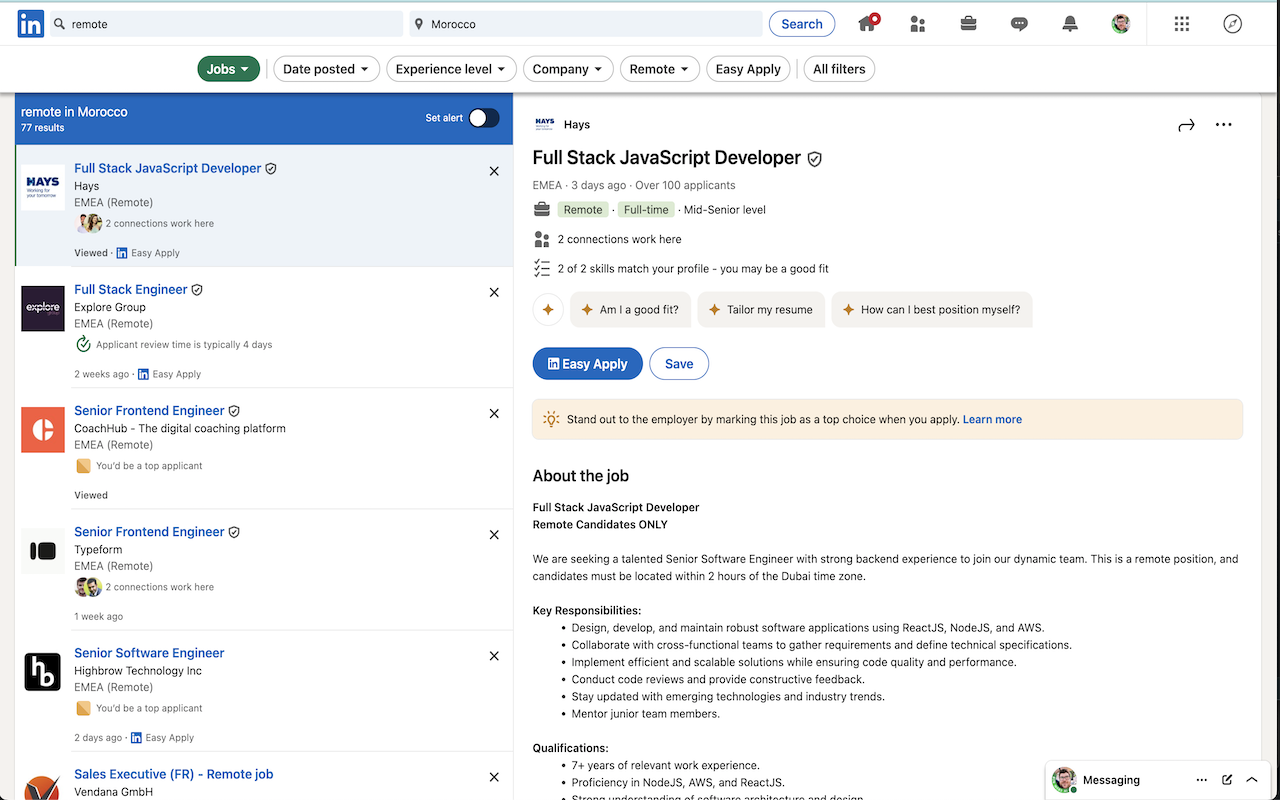
Task: Go to Home feed icon
Action: [867, 23]
